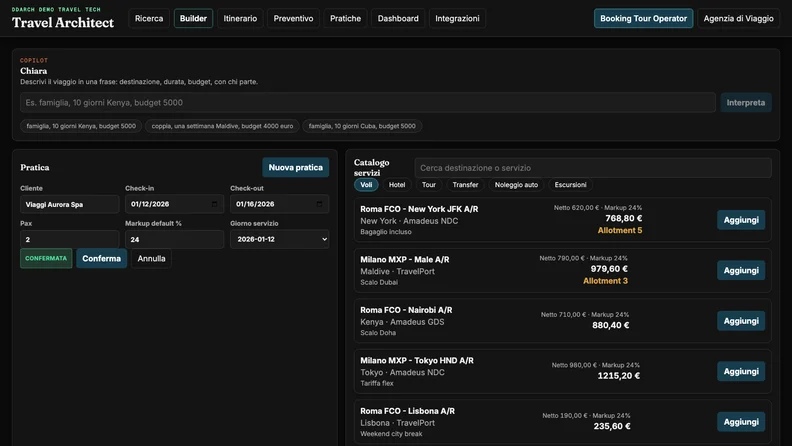The image size is (792, 446).
Task: Open the Preventivo tab
Action: point(293,19)
